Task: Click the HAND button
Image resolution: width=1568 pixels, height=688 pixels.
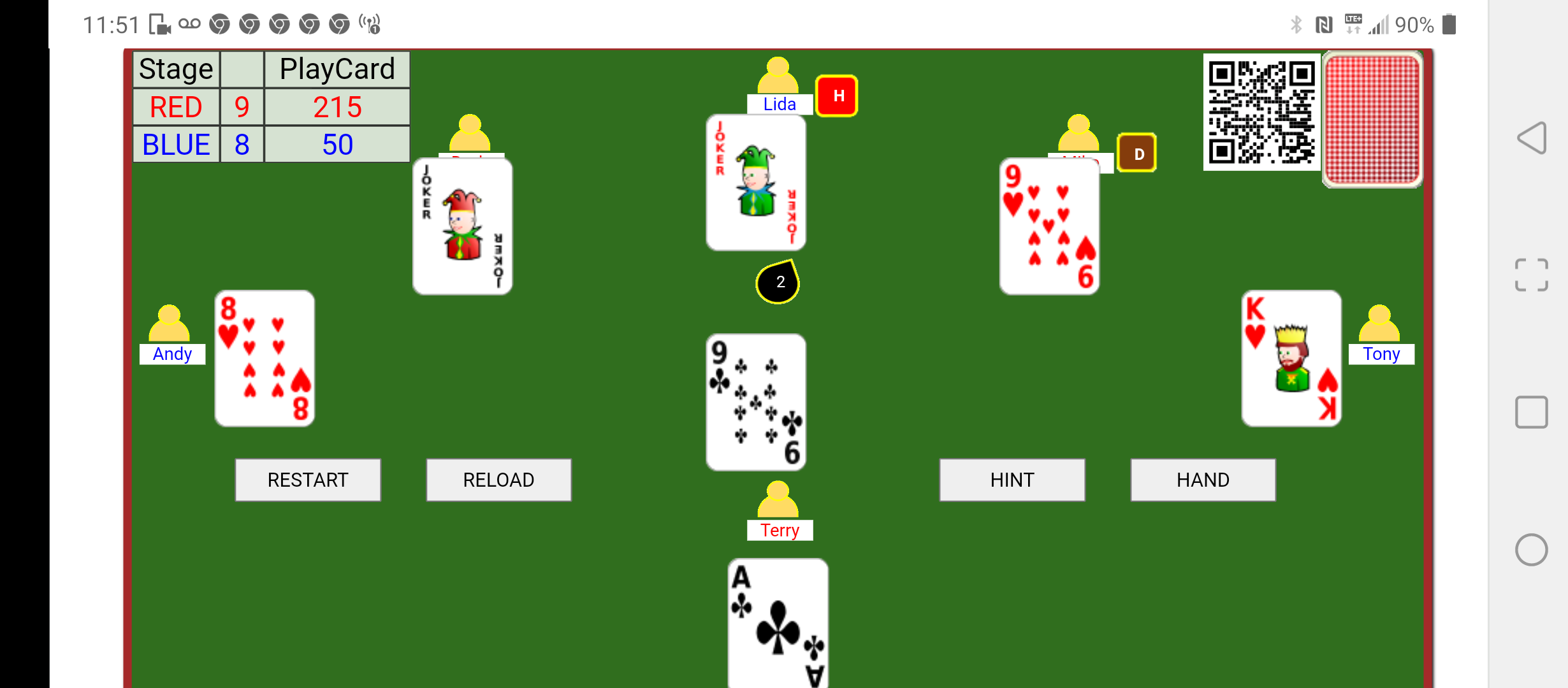Action: click(x=1202, y=479)
